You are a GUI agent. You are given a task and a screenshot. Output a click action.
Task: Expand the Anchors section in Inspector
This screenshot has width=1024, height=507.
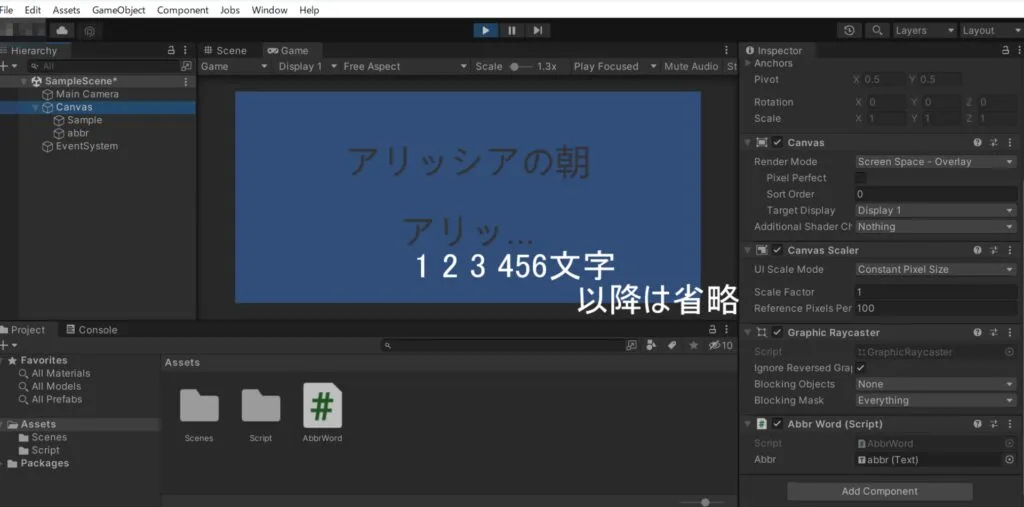(x=748, y=63)
